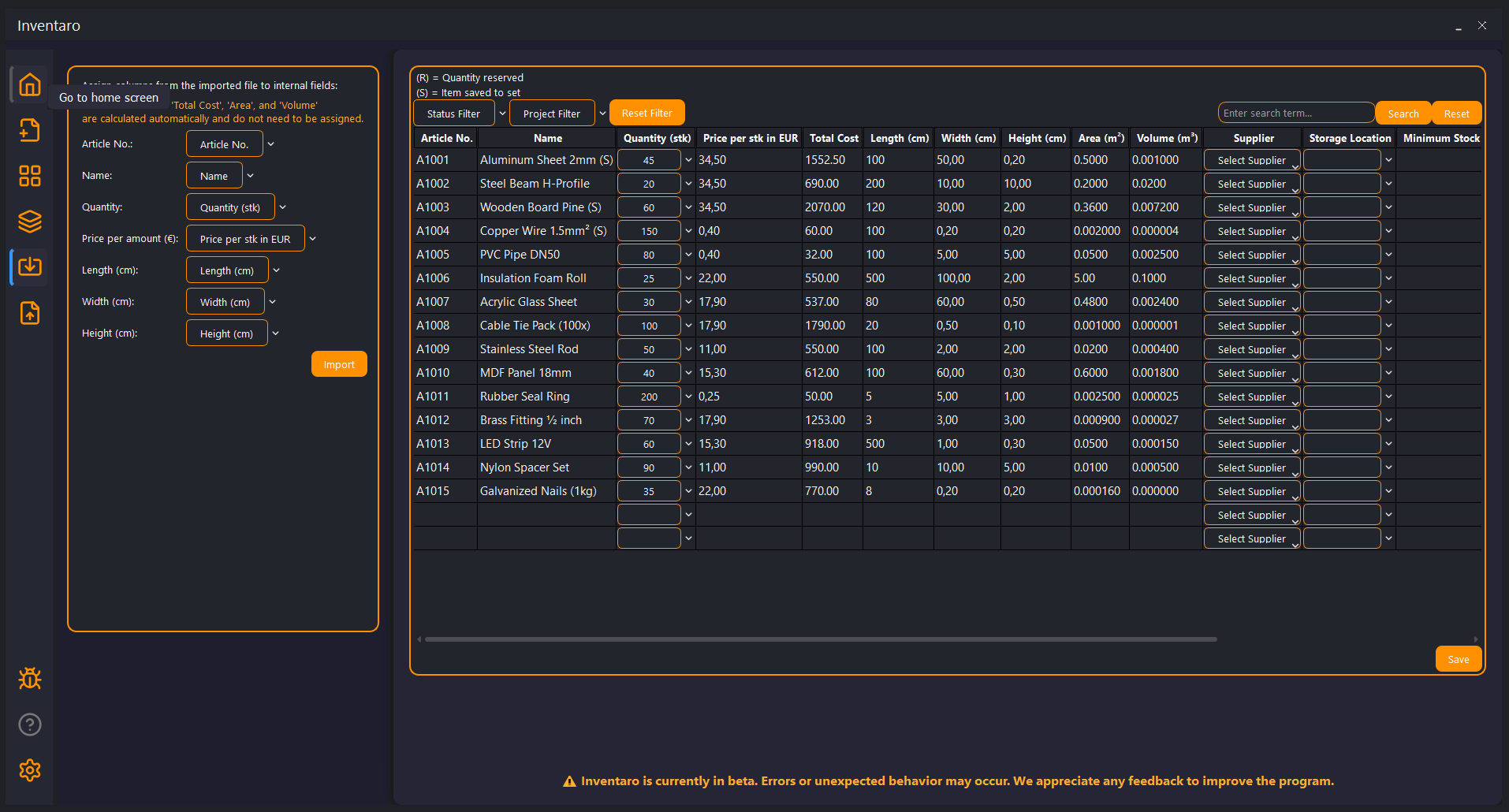
Task: Select supplier for Steel Beam H-Profile row
Action: tap(1252, 184)
